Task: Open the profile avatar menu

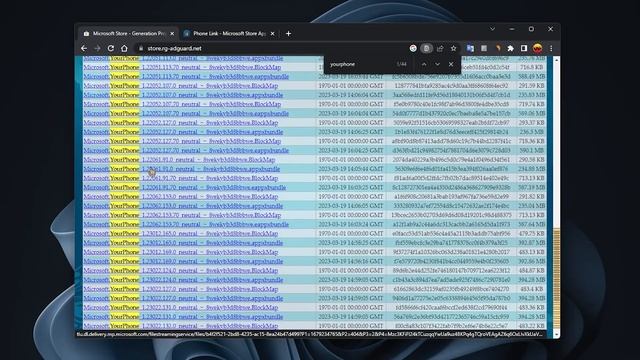Action: tap(538, 48)
